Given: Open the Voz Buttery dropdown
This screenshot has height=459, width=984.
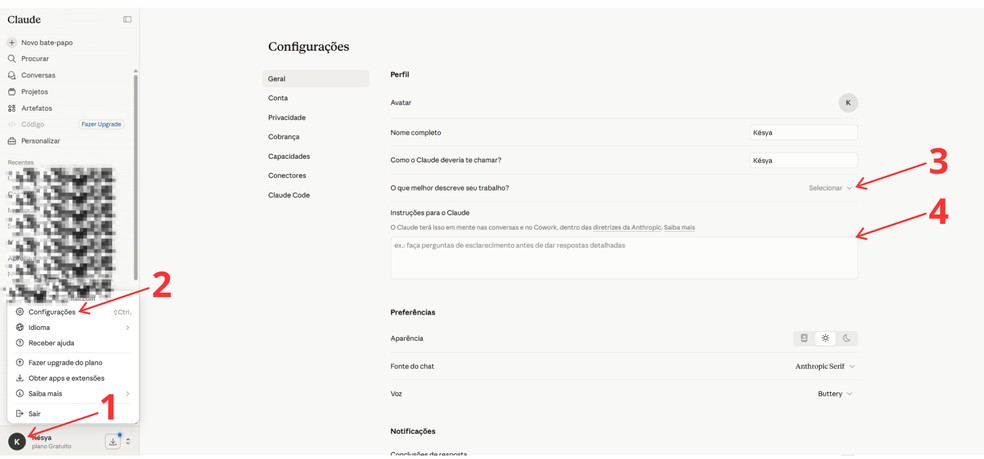Looking at the screenshot, I should (x=835, y=394).
